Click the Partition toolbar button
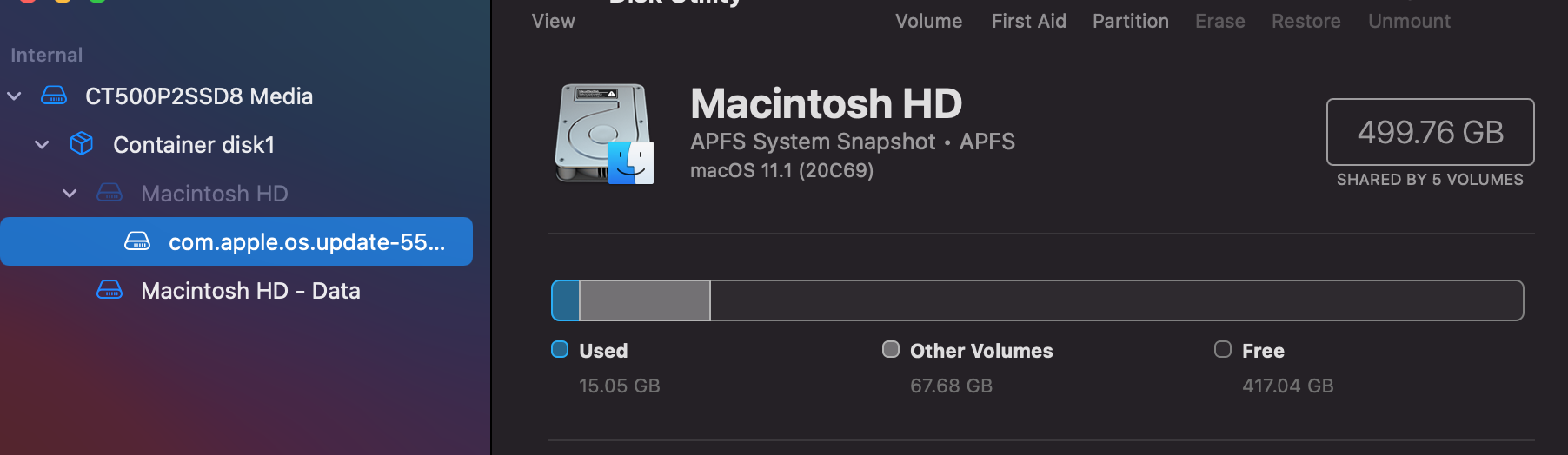 (1130, 21)
